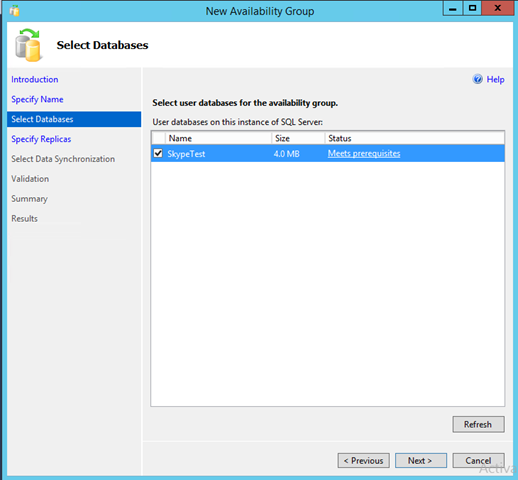This screenshot has height=480, width=518.
Task: Click the Select Data Synchronization step
Action: click(x=63, y=159)
